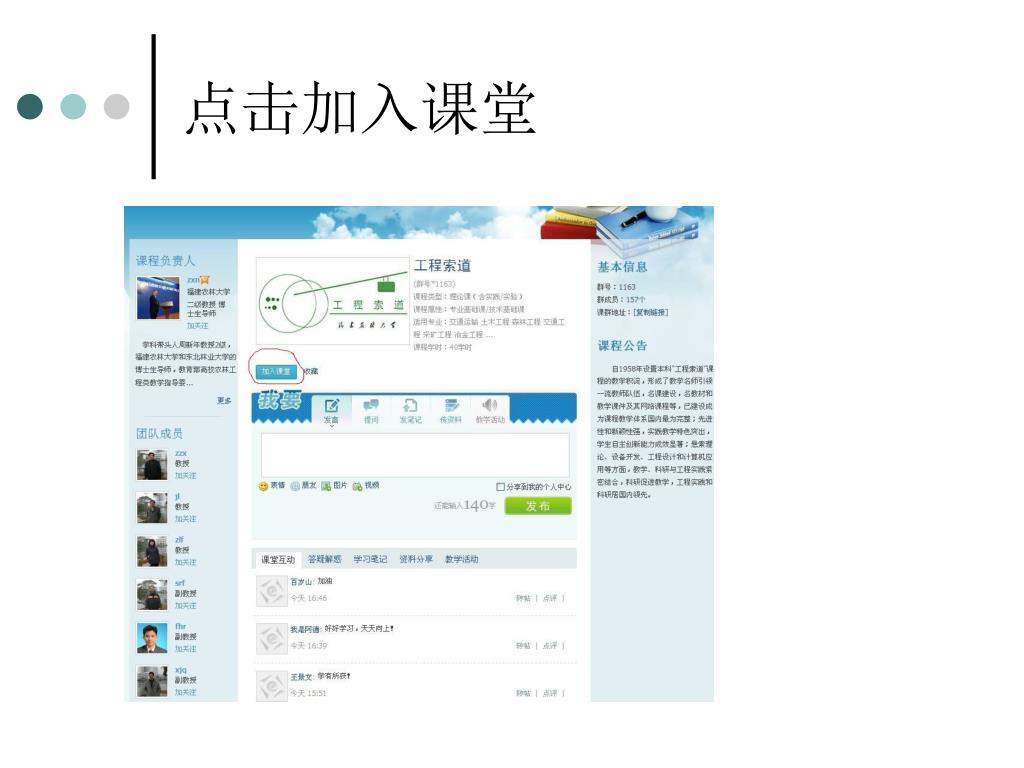The height and width of the screenshot is (768, 1024).
Task: Follow team member xjq with 加关注
Action: pyautogui.click(x=185, y=692)
